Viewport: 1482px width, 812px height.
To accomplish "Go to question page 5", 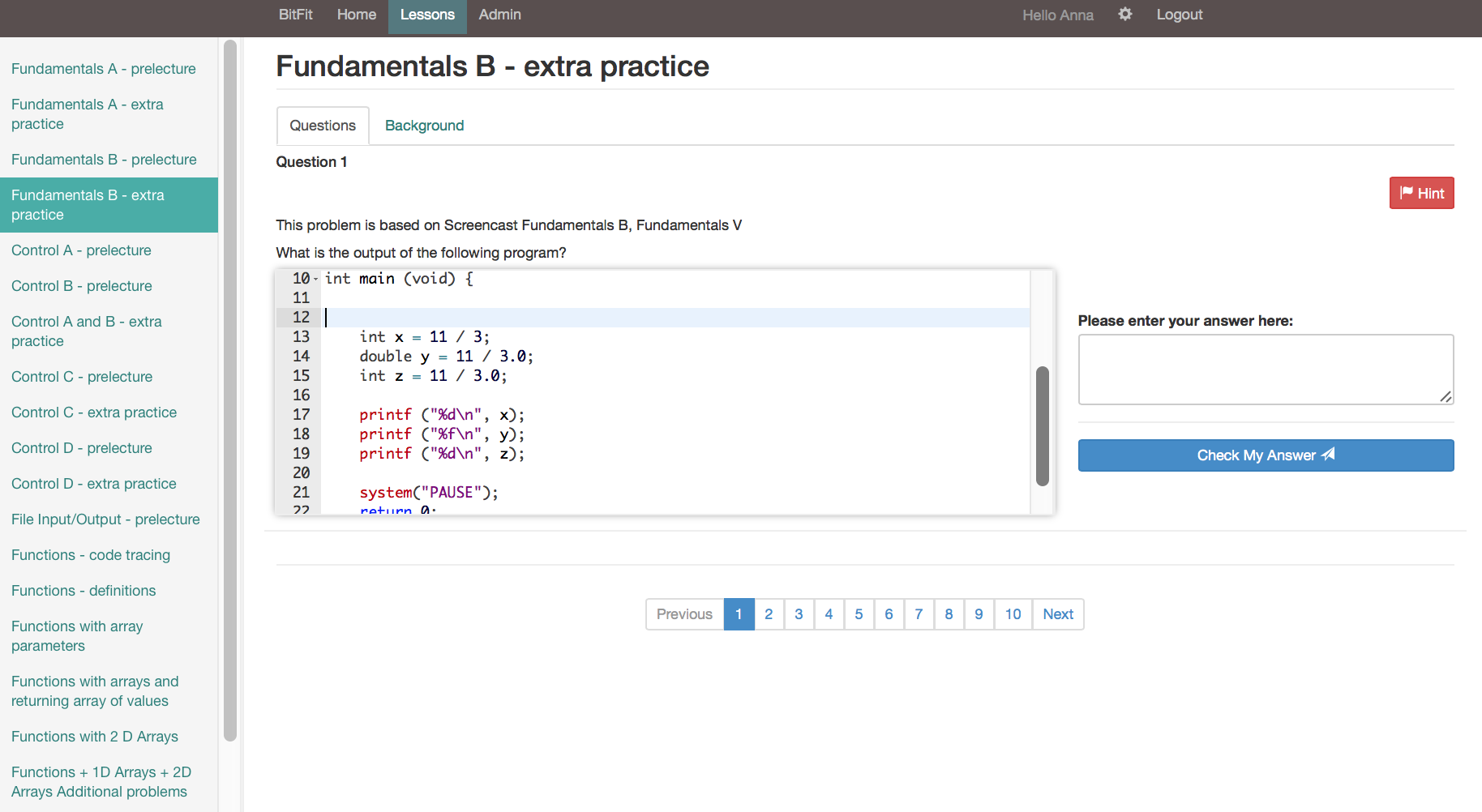I will [859, 614].
